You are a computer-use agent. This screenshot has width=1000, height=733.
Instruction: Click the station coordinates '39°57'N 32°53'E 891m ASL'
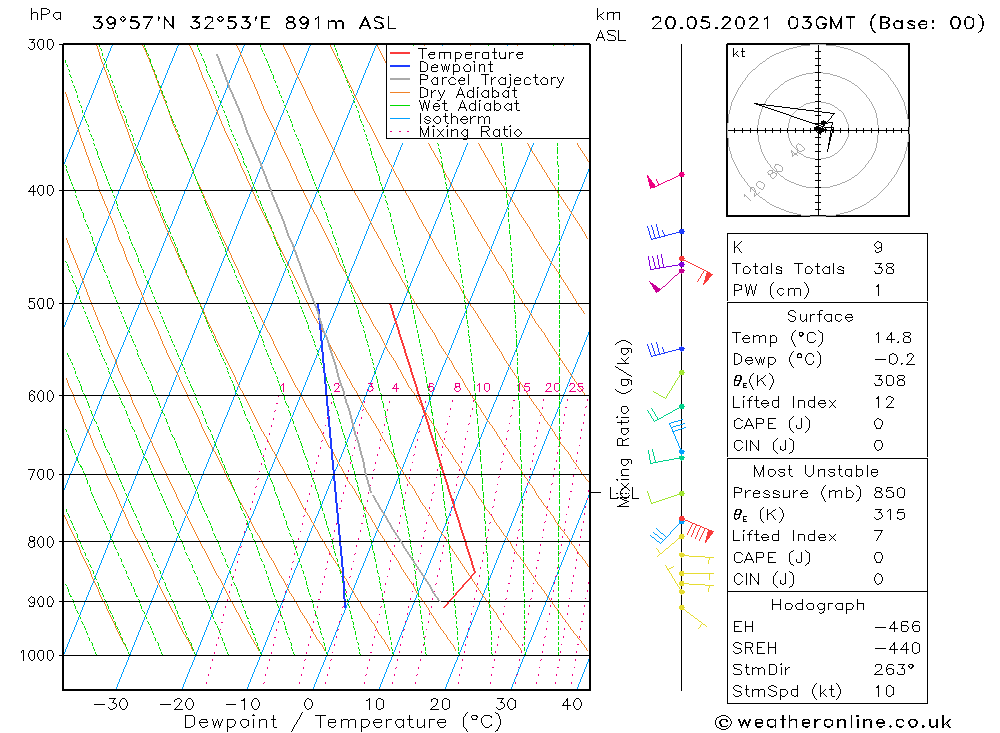coord(244,23)
